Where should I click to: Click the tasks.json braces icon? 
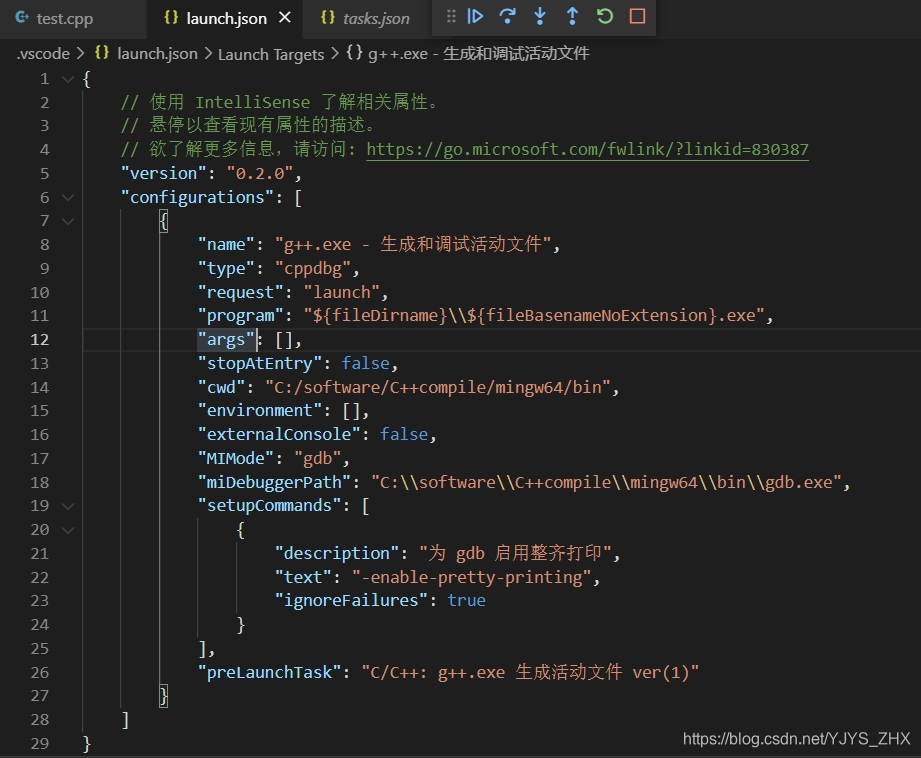click(328, 18)
